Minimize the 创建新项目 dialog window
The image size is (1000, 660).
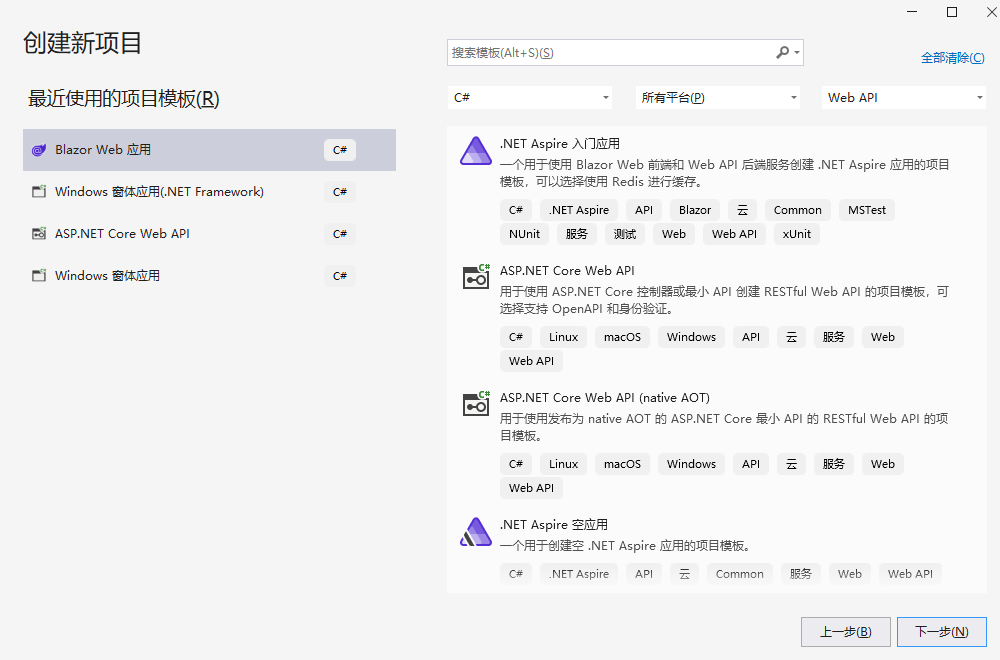tap(912, 12)
